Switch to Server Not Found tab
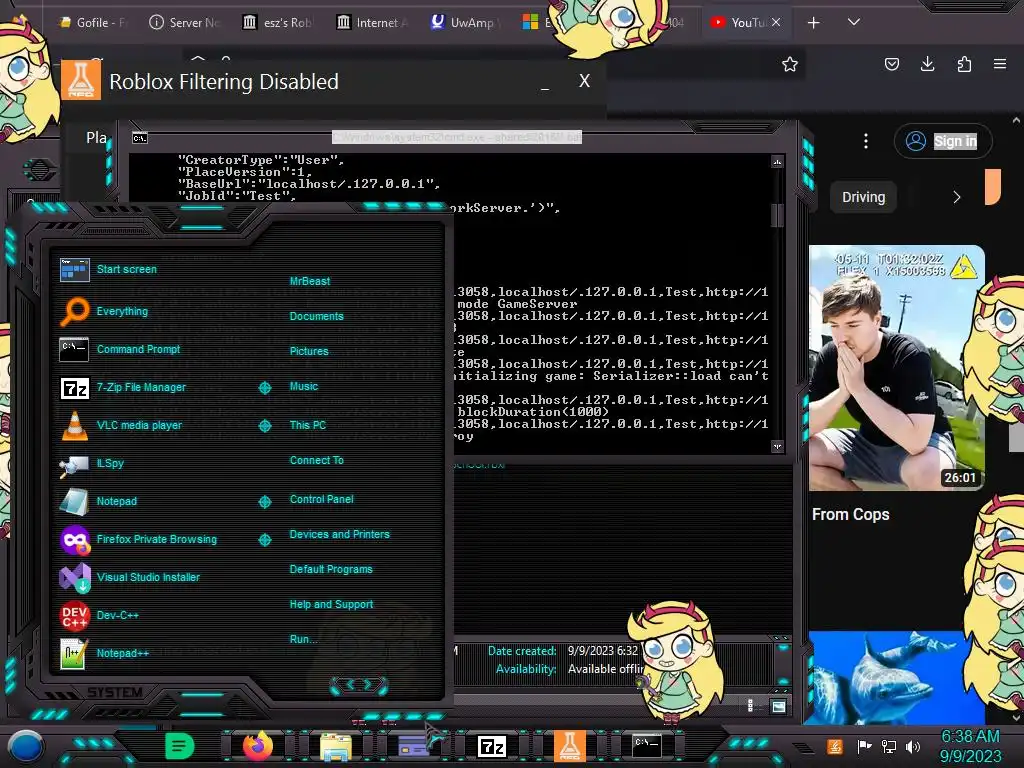1024x768 pixels. [185, 23]
